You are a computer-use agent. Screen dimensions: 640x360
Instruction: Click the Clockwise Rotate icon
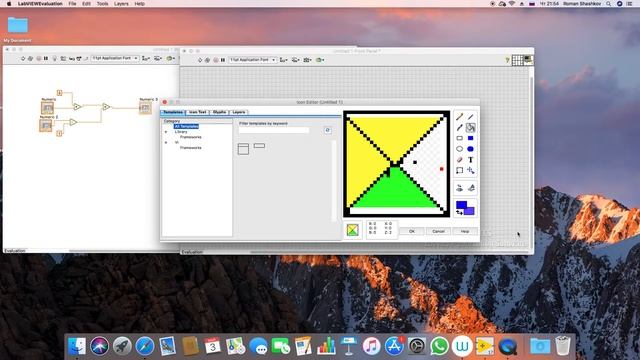pos(471,188)
